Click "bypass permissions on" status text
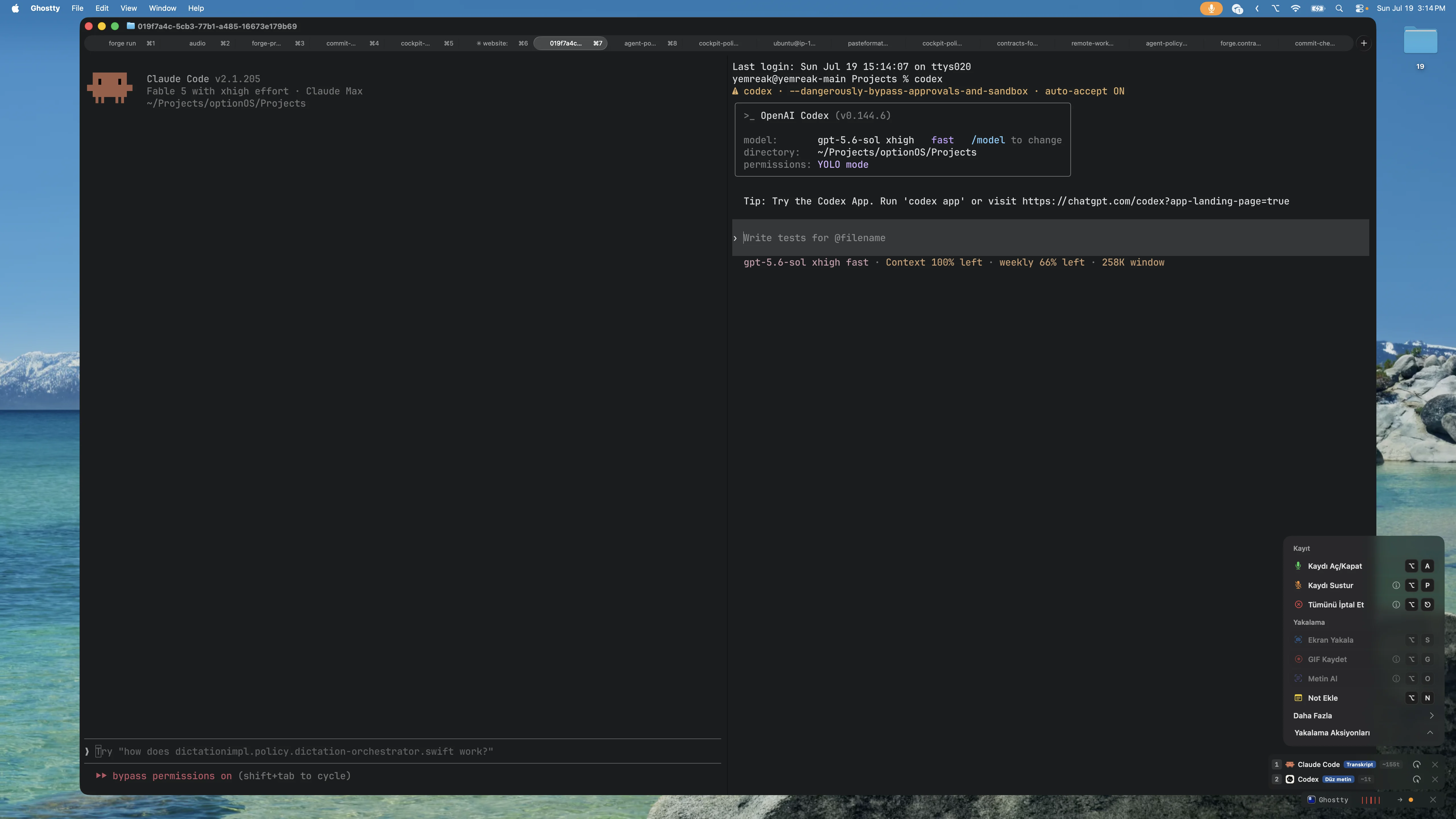 [x=172, y=776]
